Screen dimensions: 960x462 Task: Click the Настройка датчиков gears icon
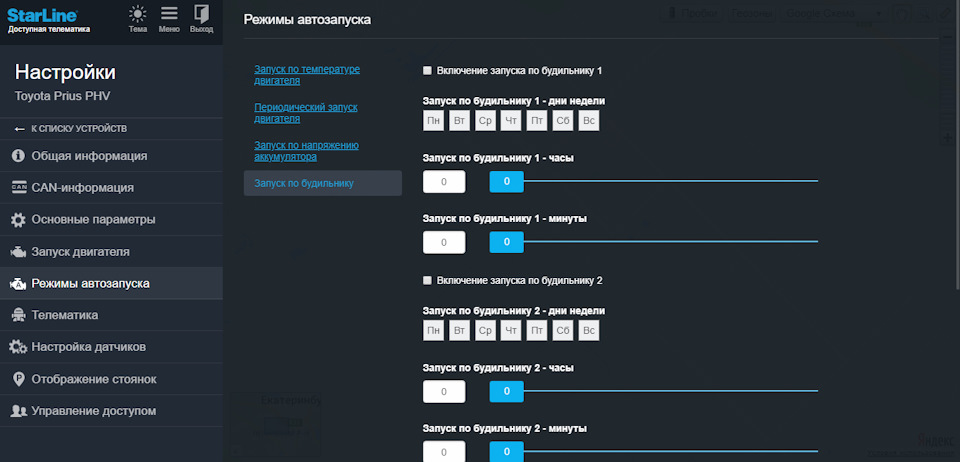19,347
